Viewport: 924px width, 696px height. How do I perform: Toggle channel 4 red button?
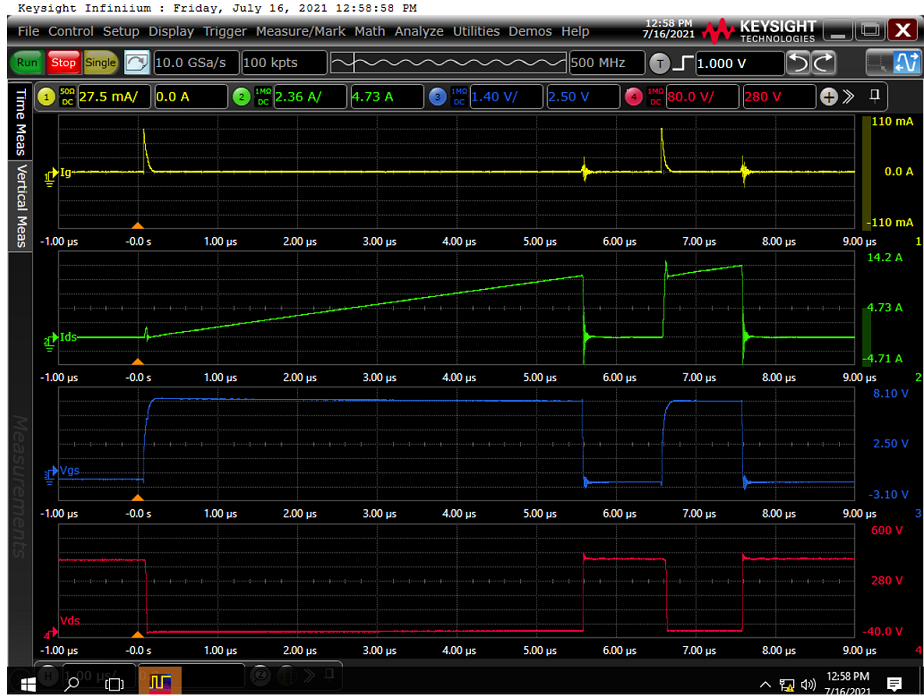point(634,97)
